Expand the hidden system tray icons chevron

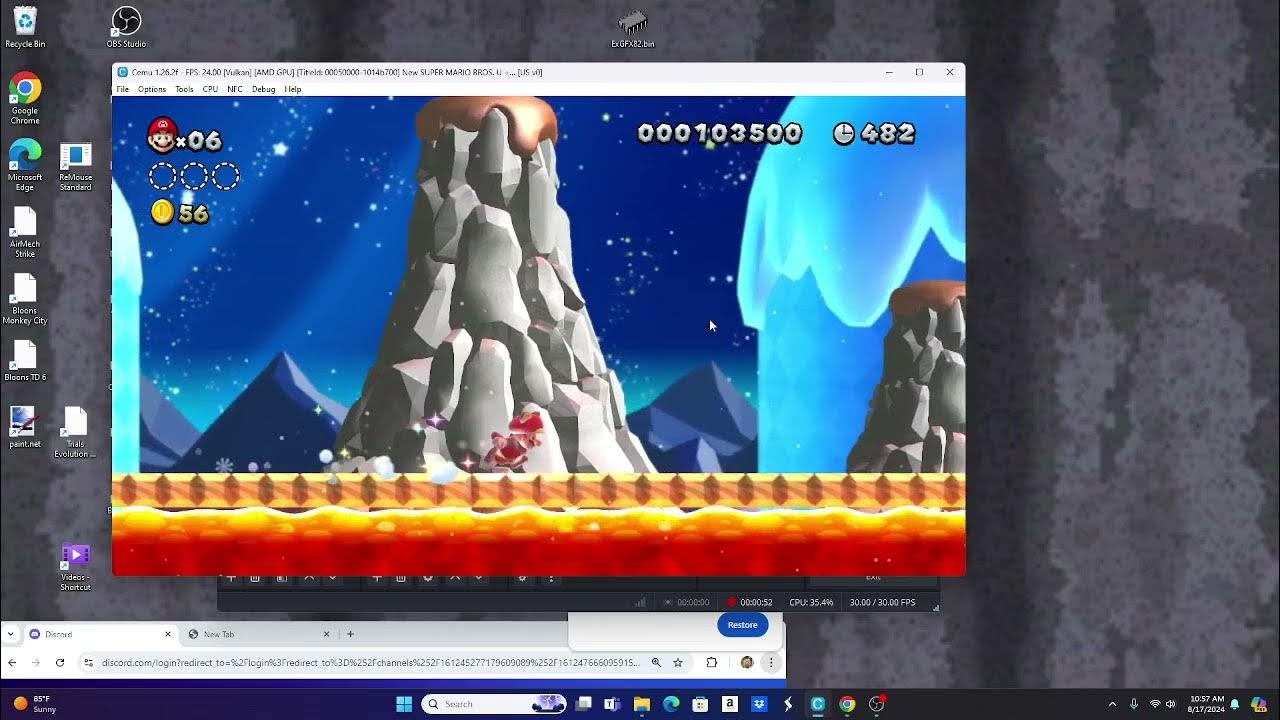point(1112,704)
